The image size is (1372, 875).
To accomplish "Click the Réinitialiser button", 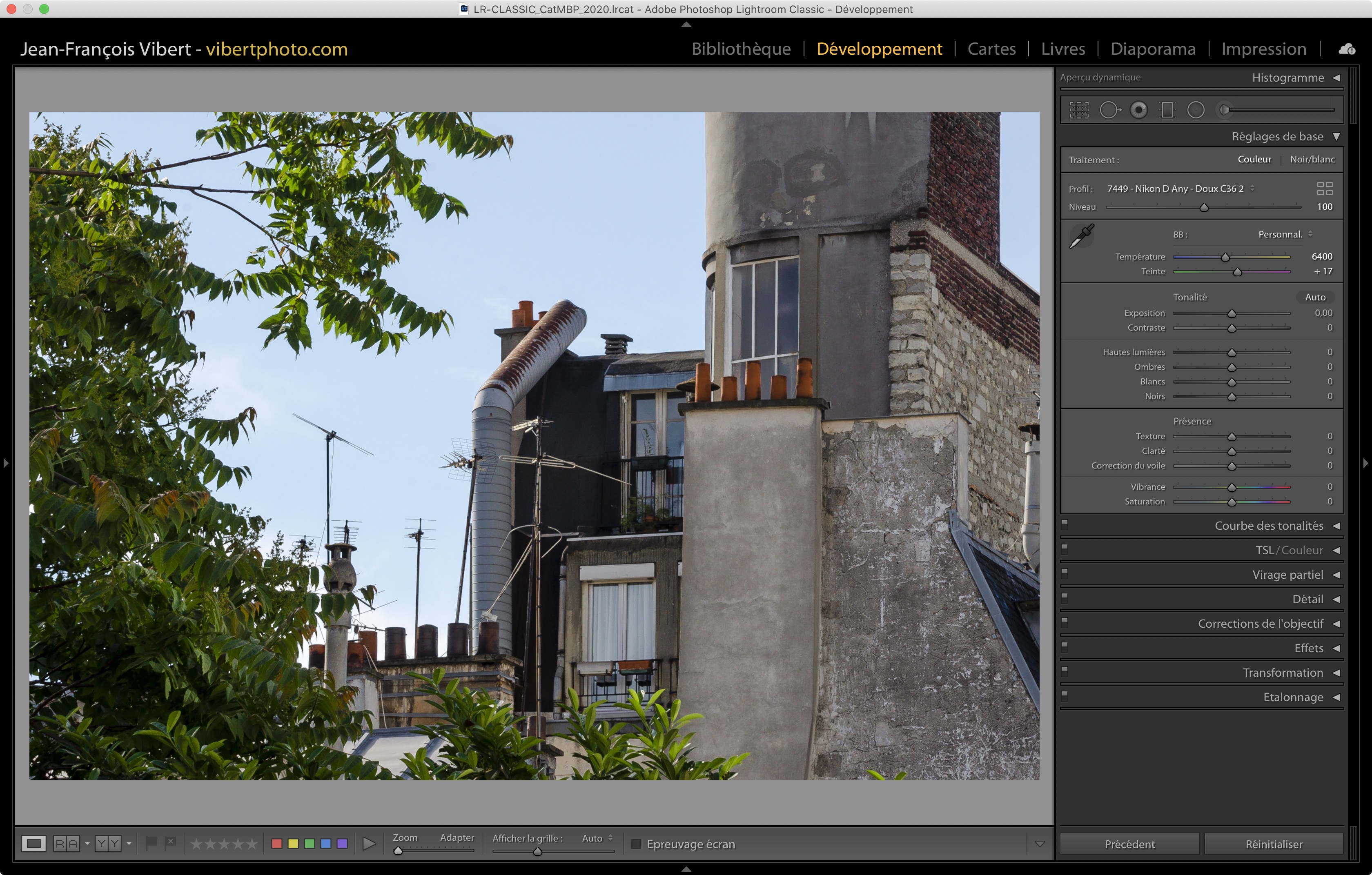I will tap(1274, 844).
